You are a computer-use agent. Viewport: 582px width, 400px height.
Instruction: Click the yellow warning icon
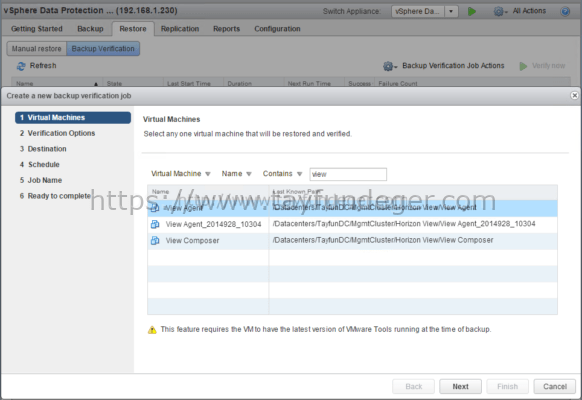(152, 329)
